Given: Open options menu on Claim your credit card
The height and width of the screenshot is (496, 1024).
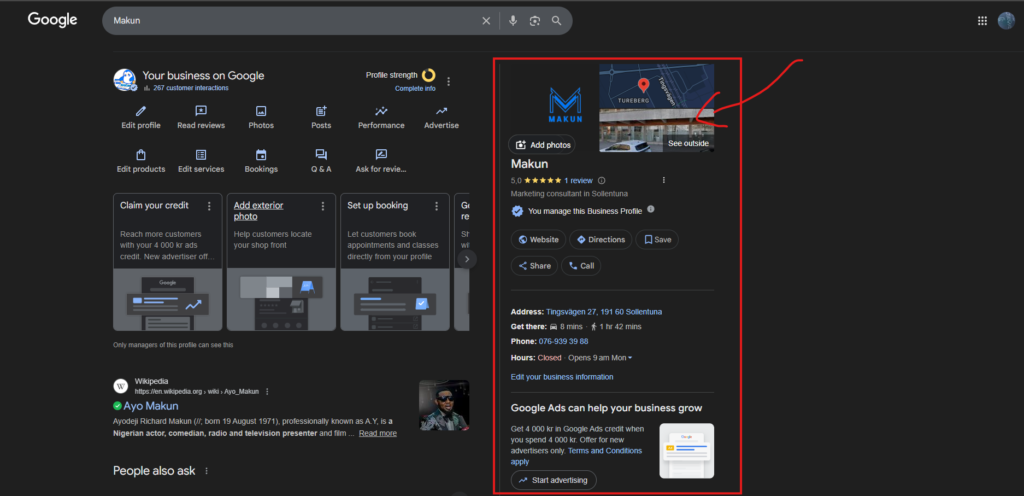Looking at the screenshot, I should 209,206.
